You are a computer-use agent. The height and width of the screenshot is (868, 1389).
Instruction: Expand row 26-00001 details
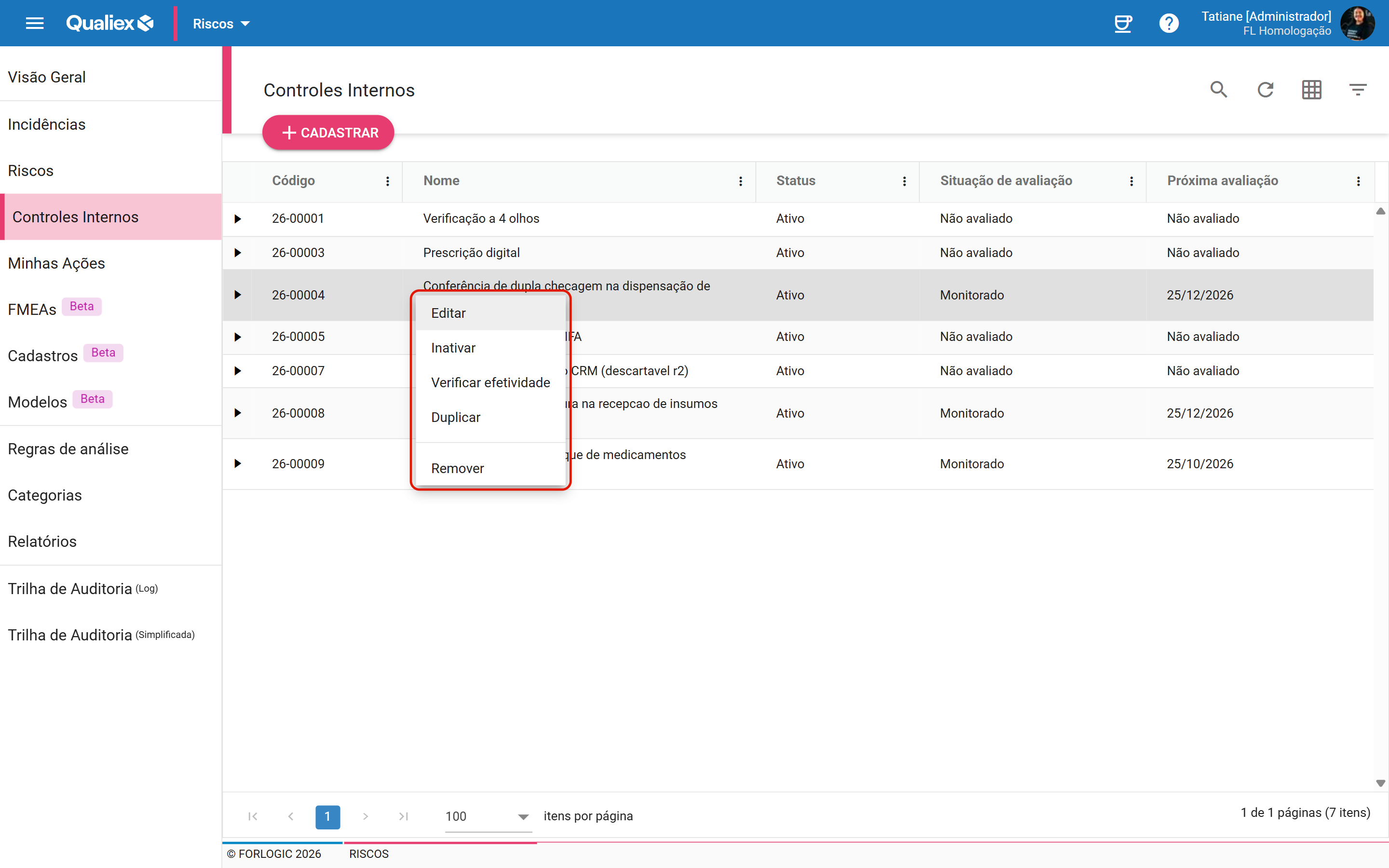point(238,219)
